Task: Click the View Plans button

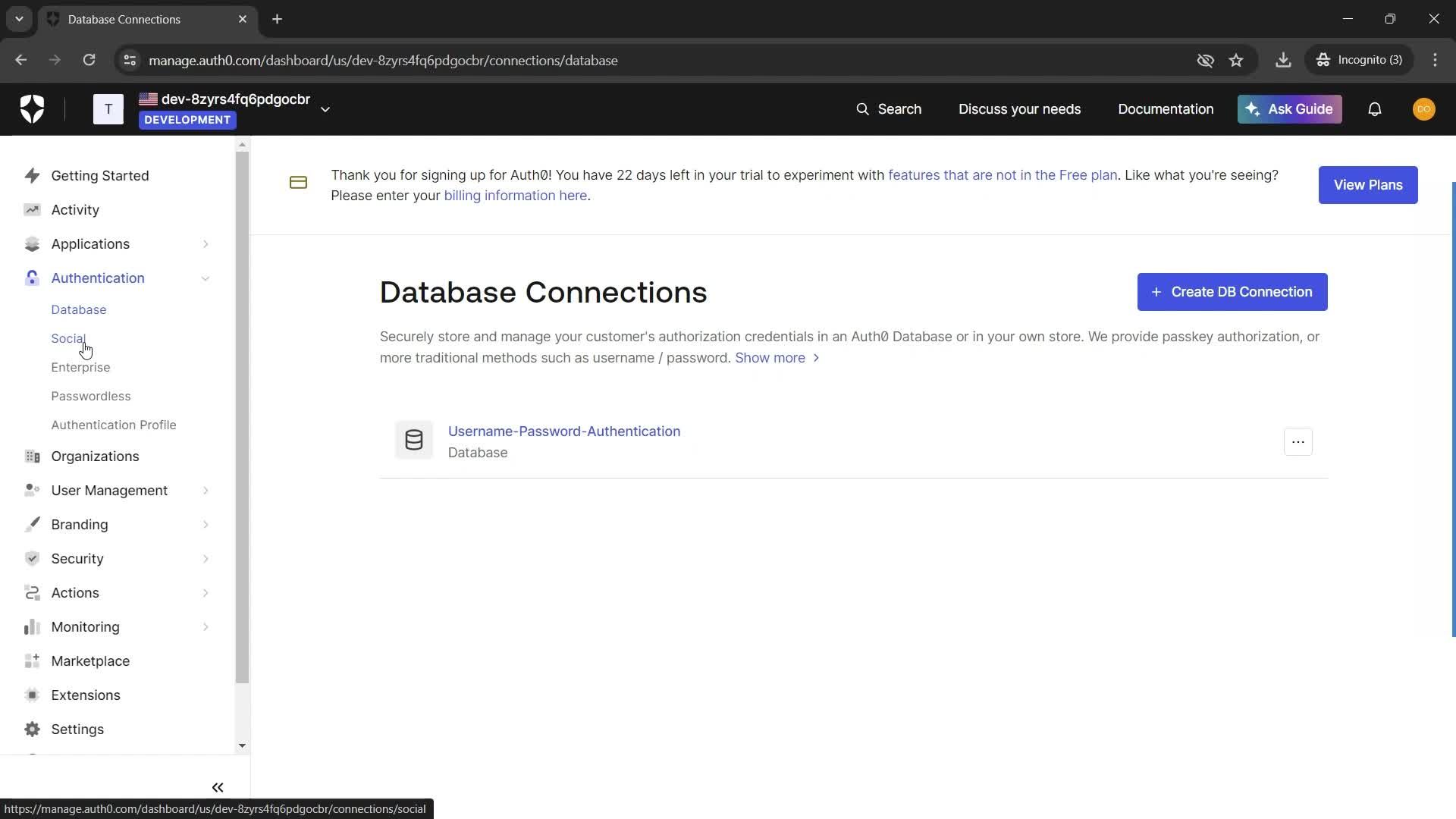Action: click(1367, 185)
